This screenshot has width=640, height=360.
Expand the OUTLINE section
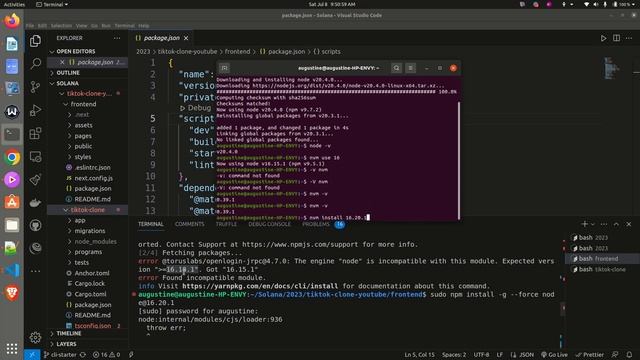[68, 73]
